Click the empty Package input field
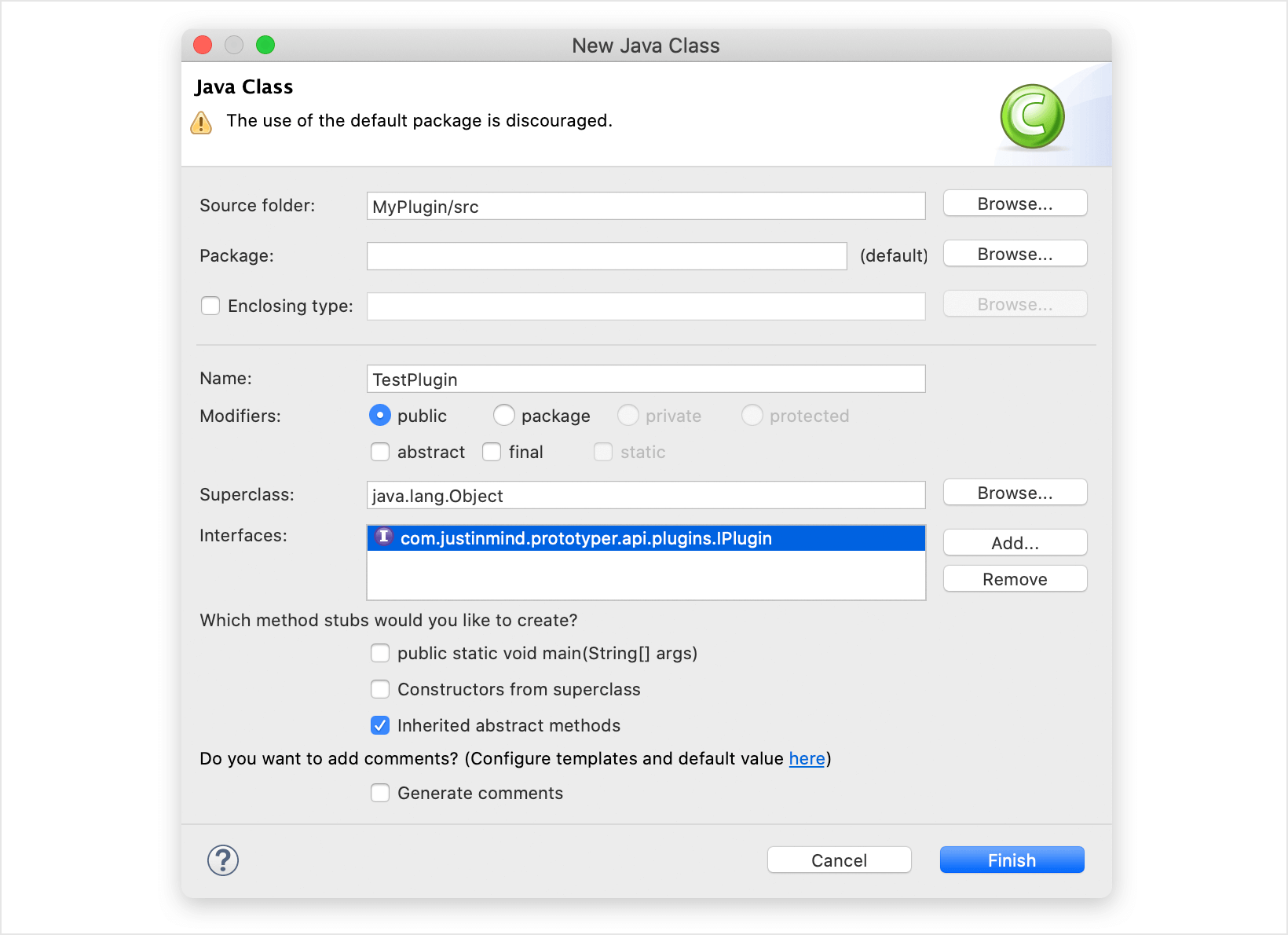 click(x=606, y=256)
